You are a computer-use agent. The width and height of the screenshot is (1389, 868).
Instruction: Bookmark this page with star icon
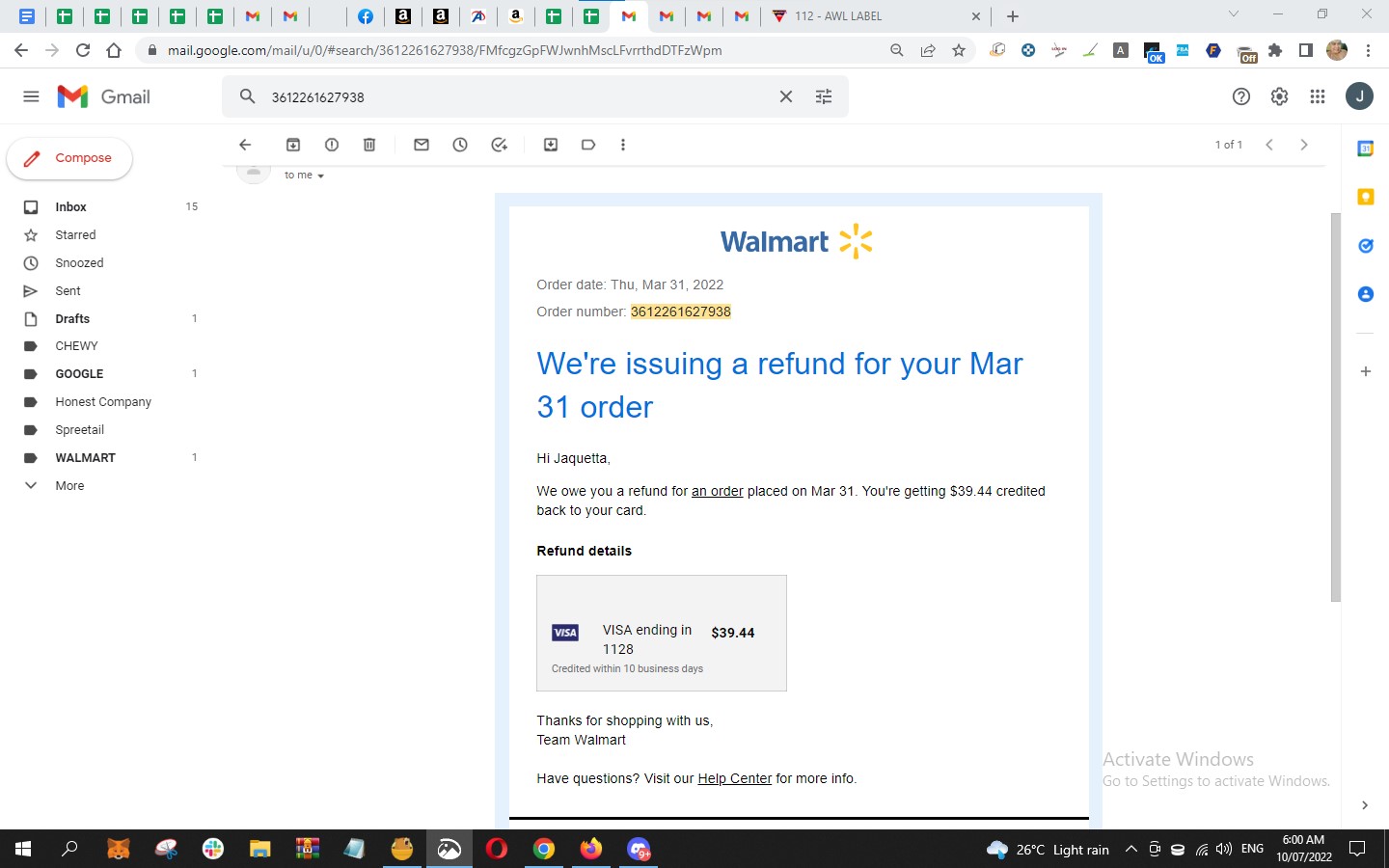[959, 50]
